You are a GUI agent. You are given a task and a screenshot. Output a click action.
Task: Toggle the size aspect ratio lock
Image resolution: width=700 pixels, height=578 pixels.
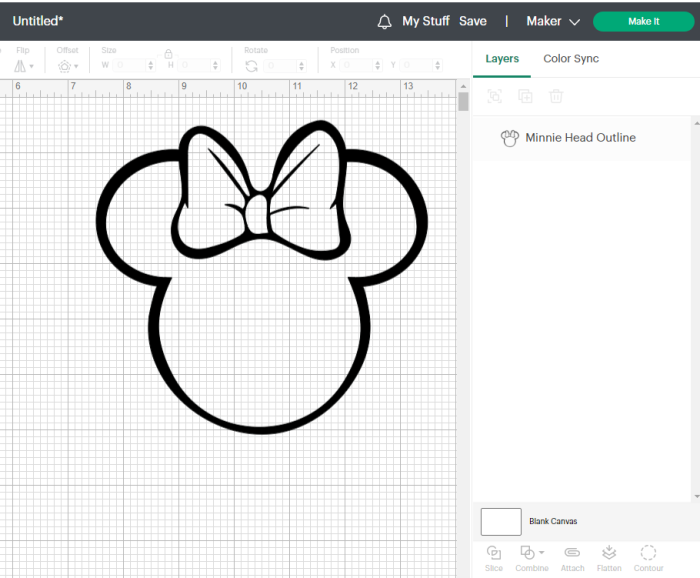168,54
